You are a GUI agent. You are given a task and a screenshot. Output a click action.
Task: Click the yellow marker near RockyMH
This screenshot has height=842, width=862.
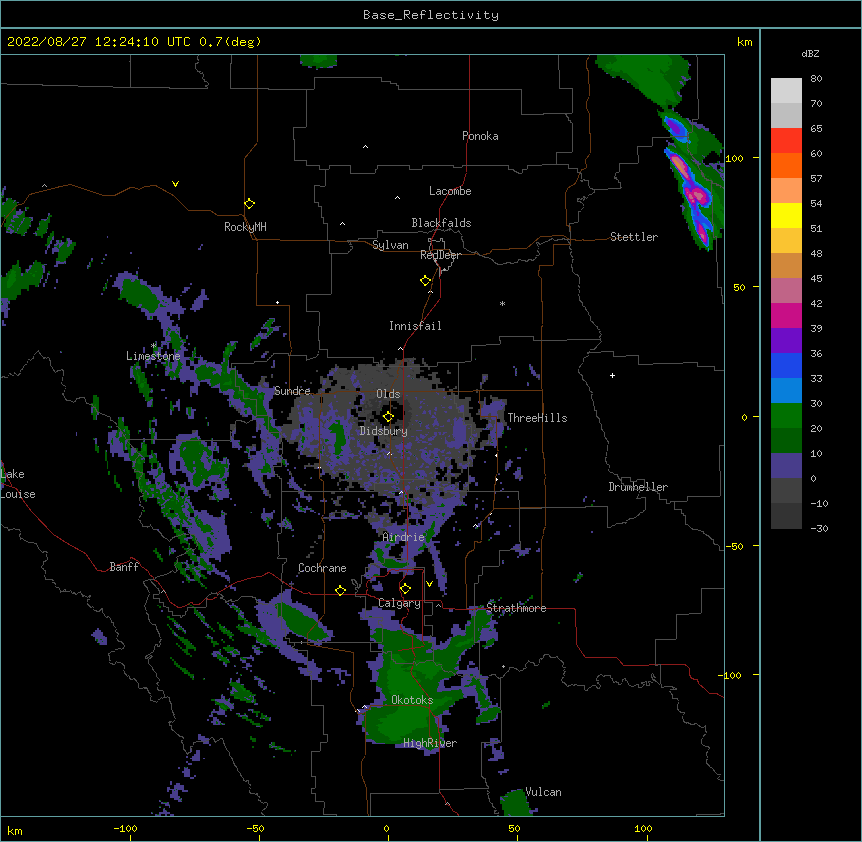coord(249,203)
